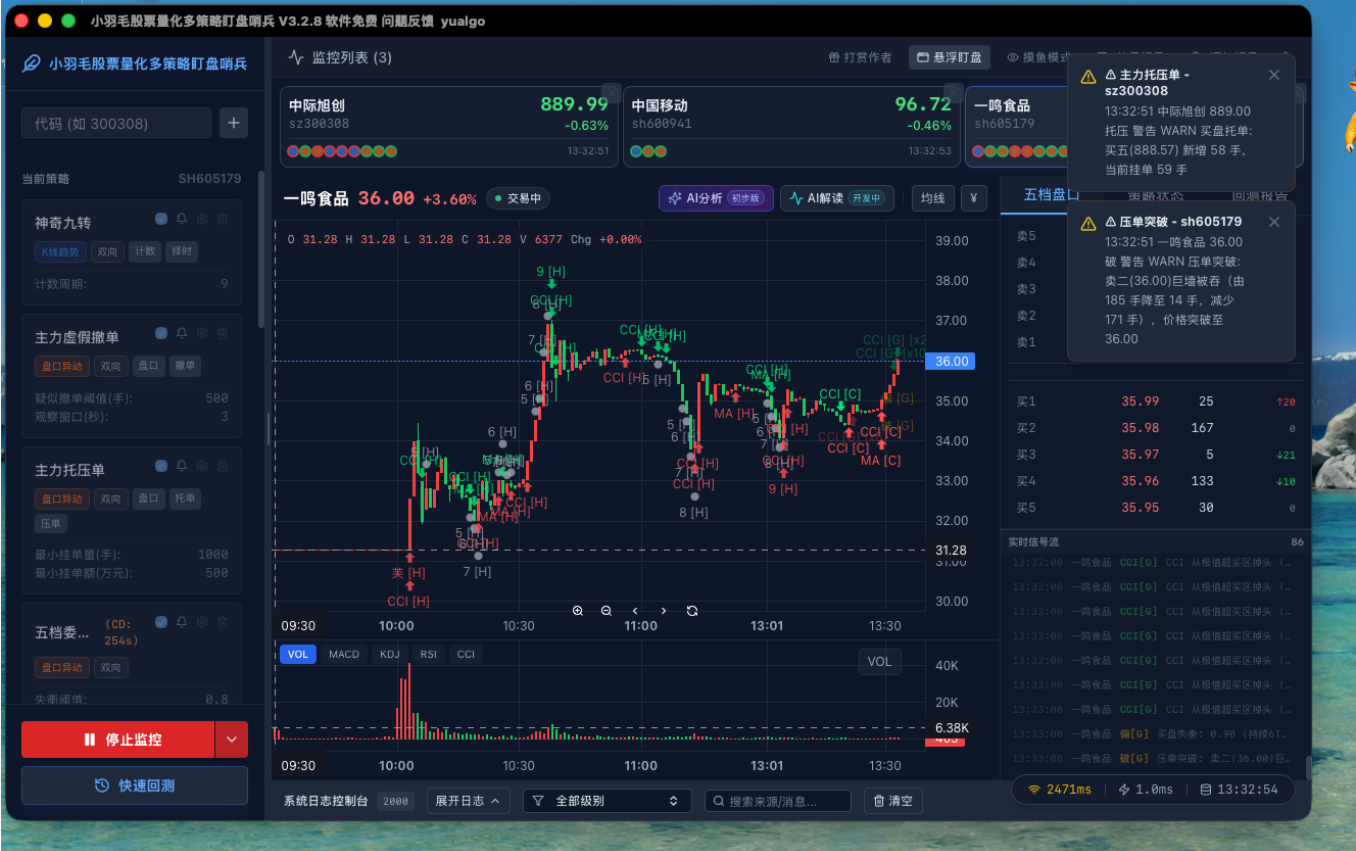
Task: Click the feather logo icon in sidebar
Action: [32, 64]
